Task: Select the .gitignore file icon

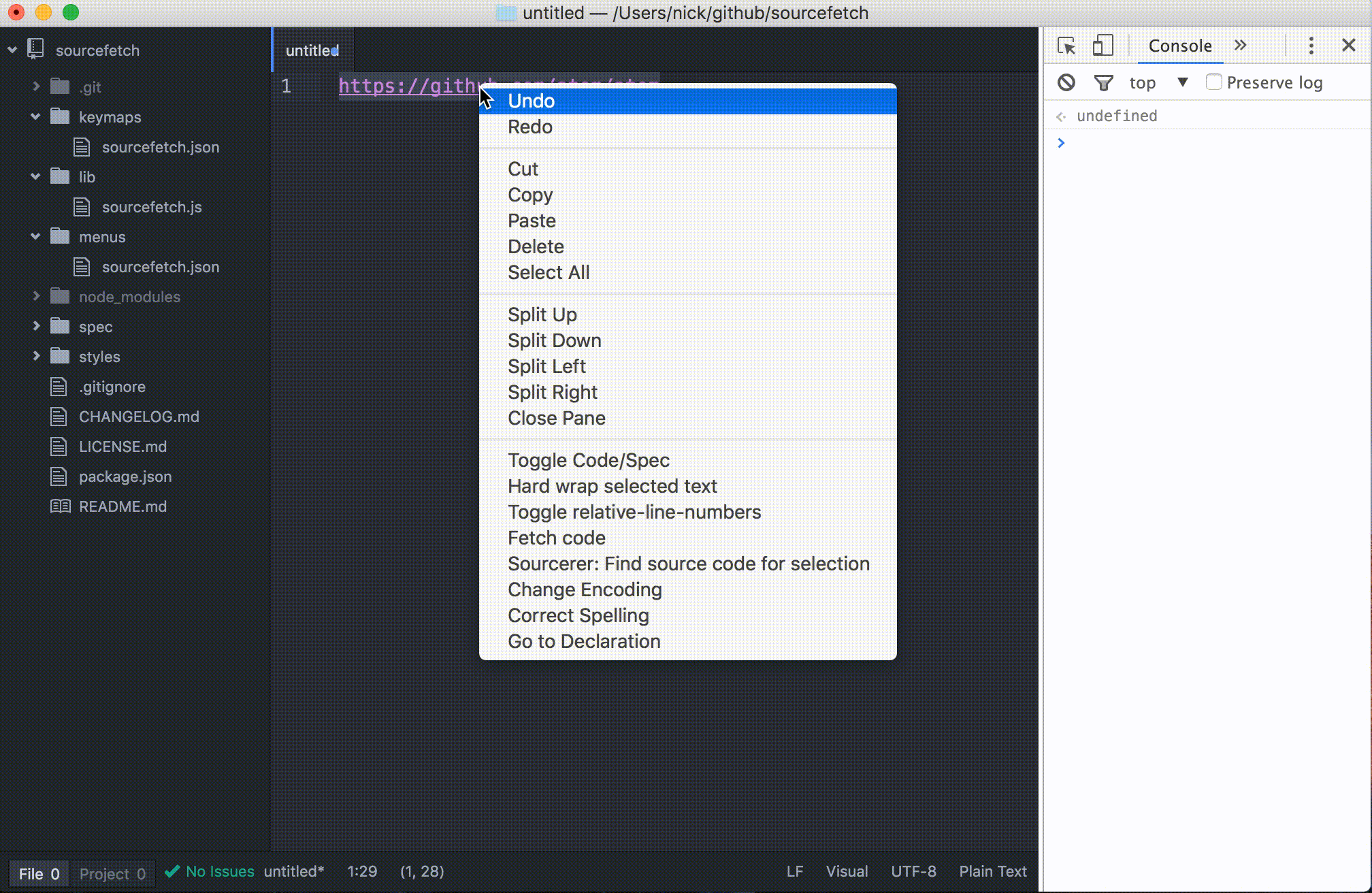Action: point(57,387)
